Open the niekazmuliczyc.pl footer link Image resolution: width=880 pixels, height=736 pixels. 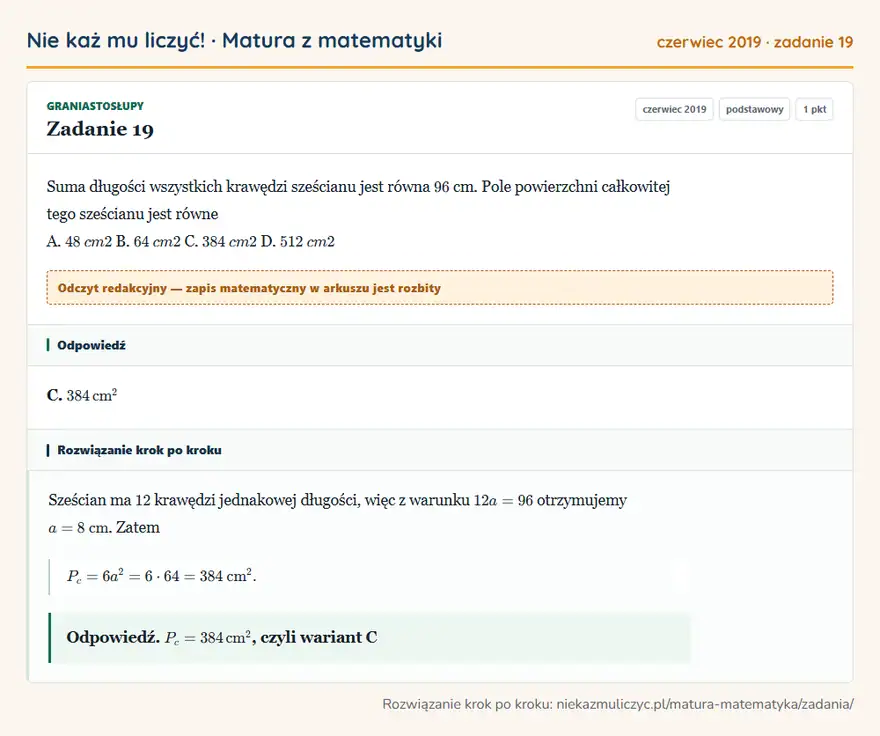tap(705, 704)
